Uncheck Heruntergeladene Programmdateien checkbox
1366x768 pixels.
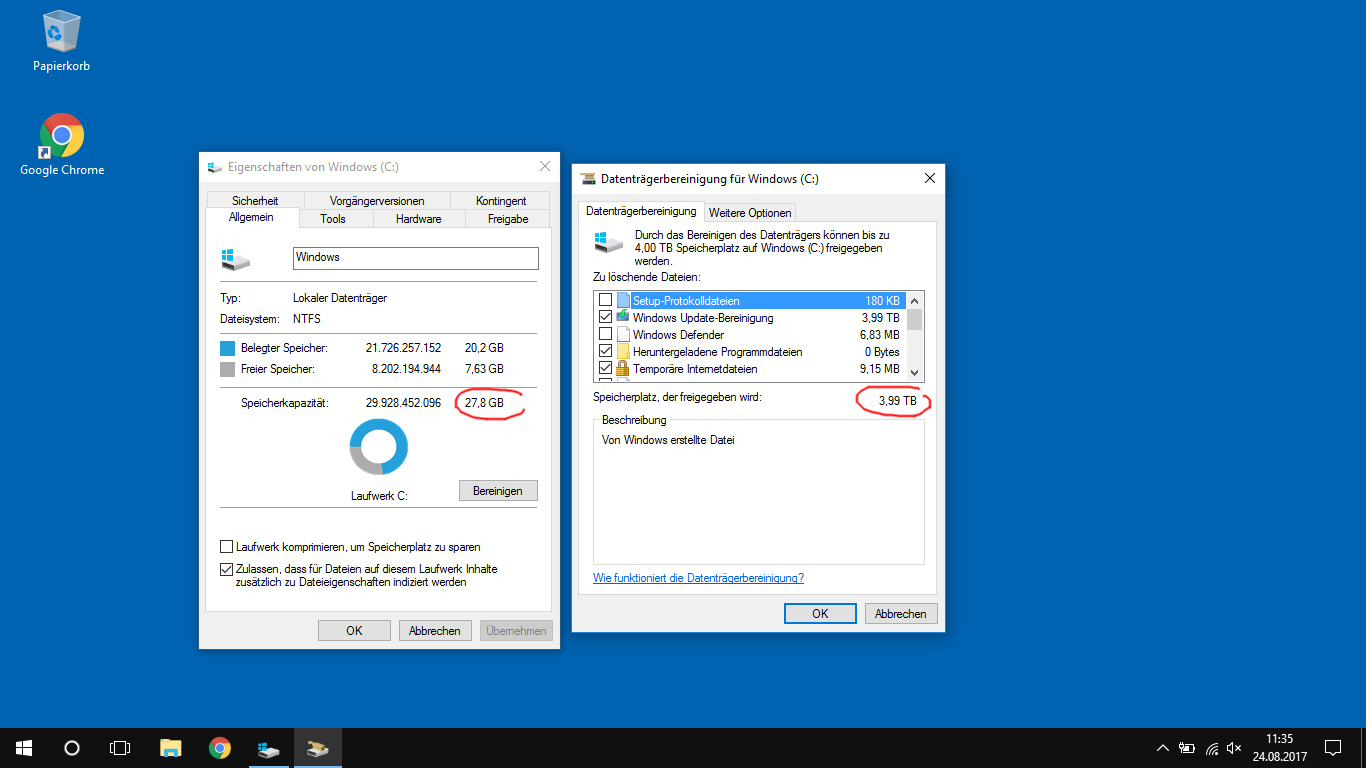(x=605, y=352)
